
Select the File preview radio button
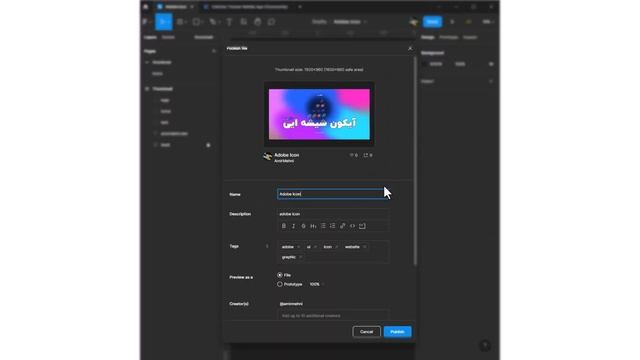pyautogui.click(x=280, y=275)
